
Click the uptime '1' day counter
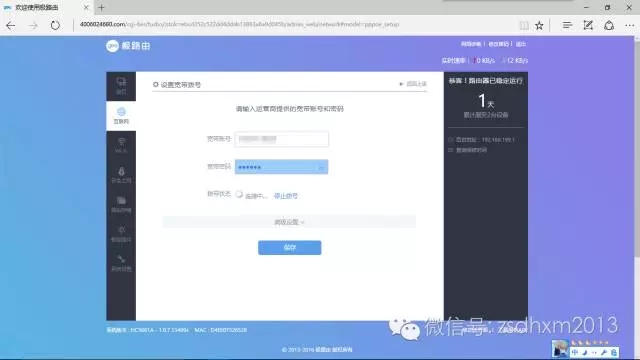pos(482,100)
